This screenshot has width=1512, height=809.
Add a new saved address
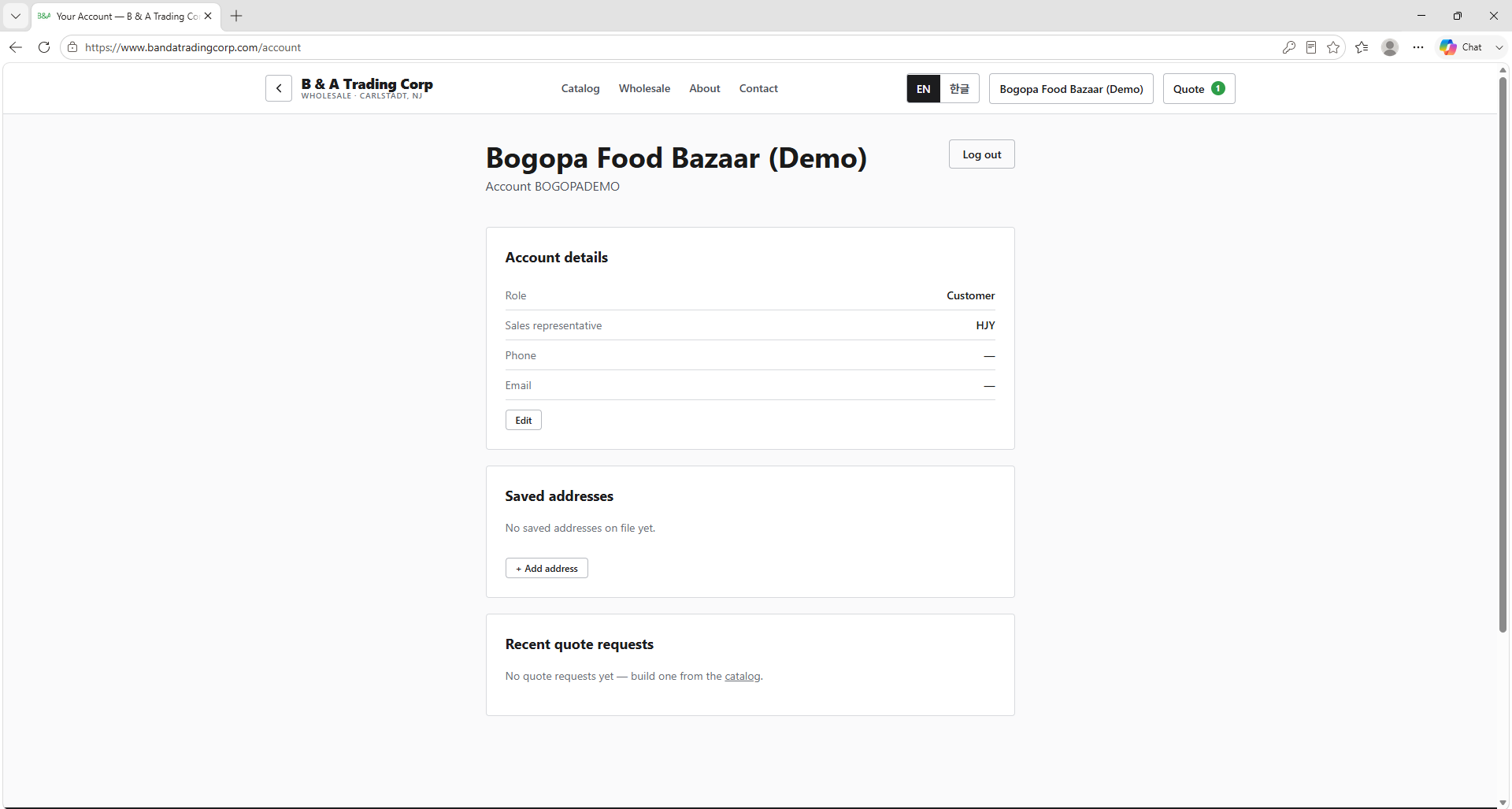[x=547, y=568]
